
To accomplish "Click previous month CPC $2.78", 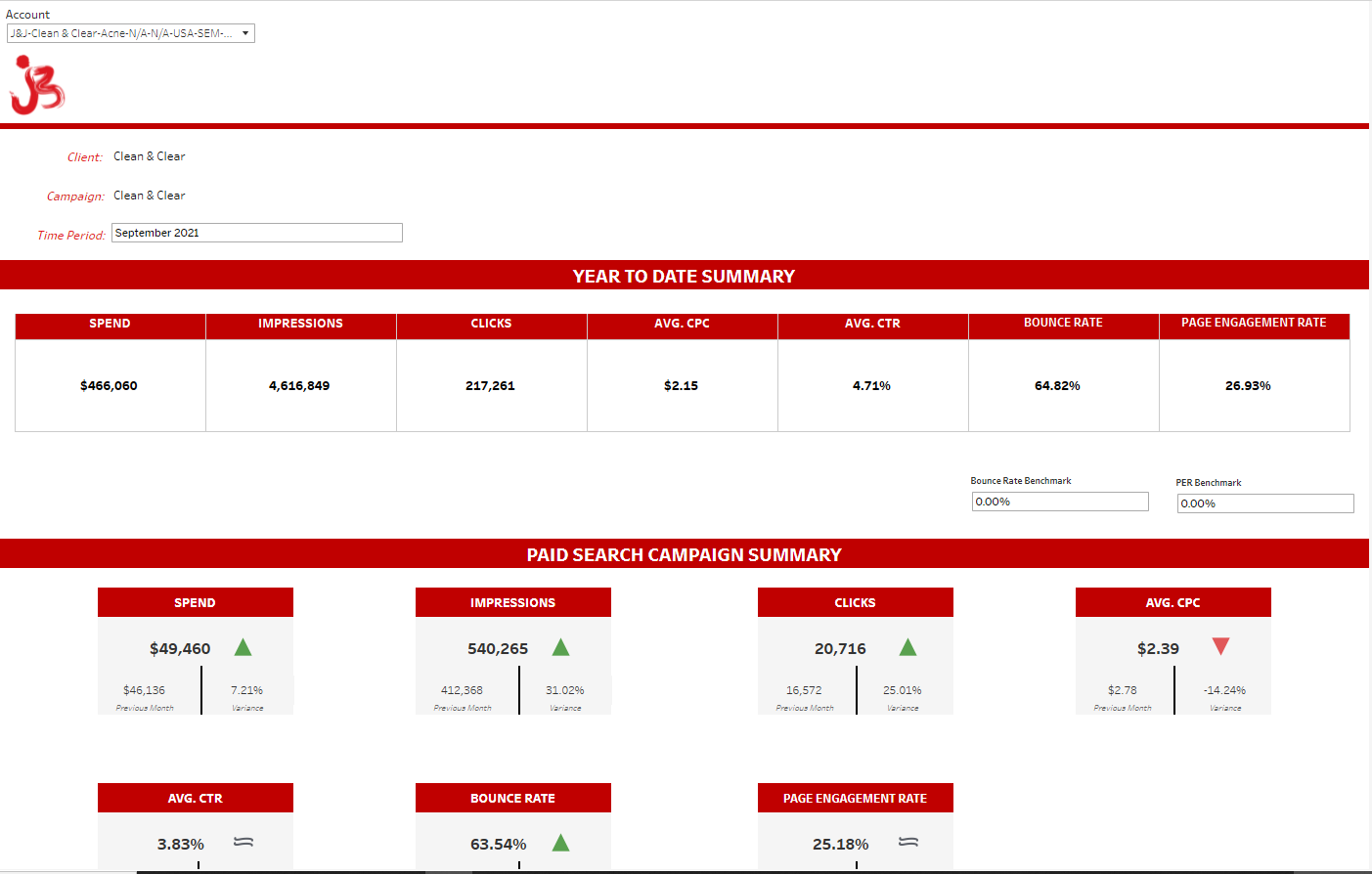I will pyautogui.click(x=1123, y=690).
